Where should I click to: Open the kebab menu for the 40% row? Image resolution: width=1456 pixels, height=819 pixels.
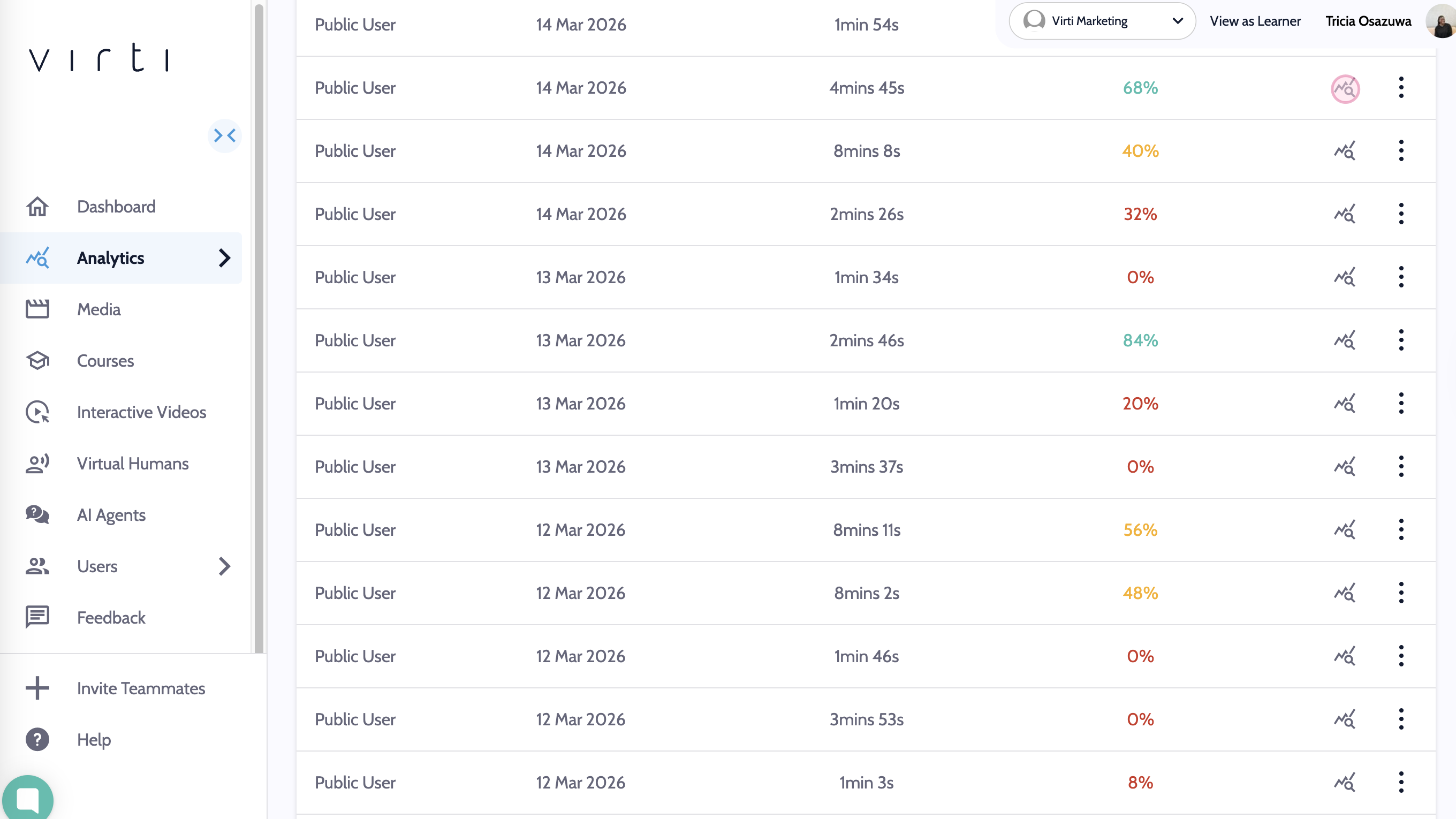(1401, 151)
